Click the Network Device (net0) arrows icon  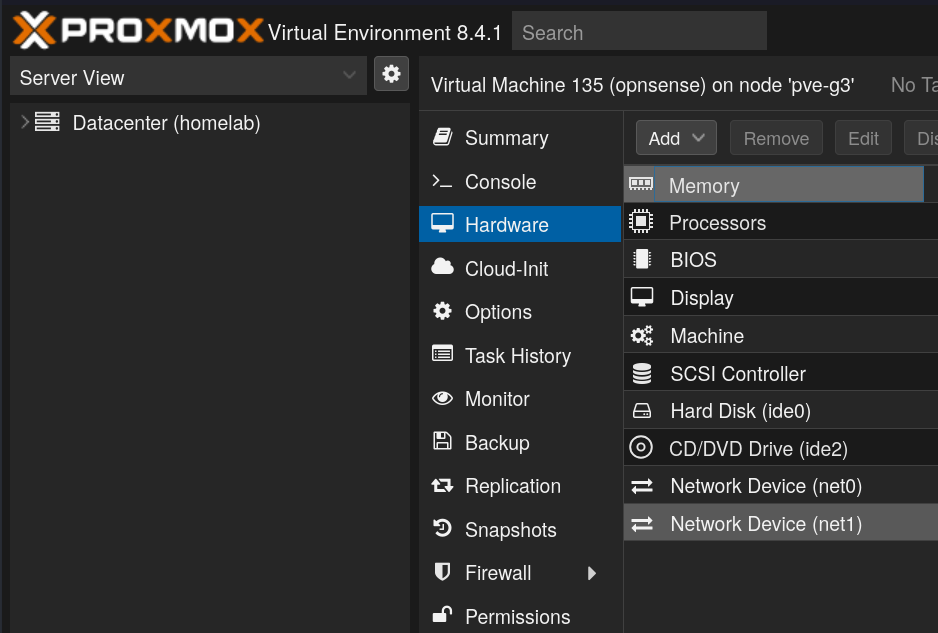pyautogui.click(x=641, y=486)
